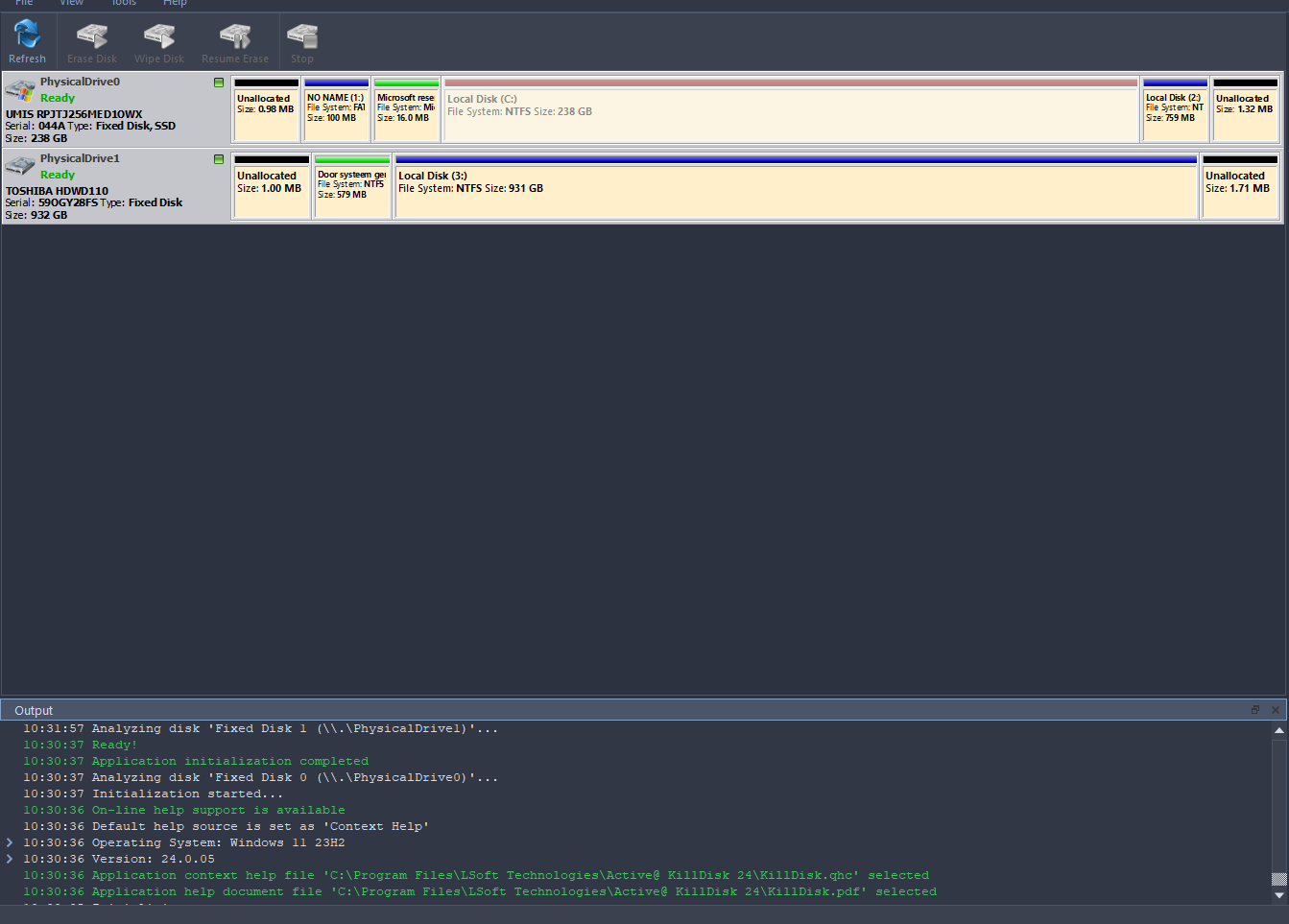Select the Unallocated 1.32 MB partition
This screenshot has width=1289, height=924.
[x=1246, y=109]
